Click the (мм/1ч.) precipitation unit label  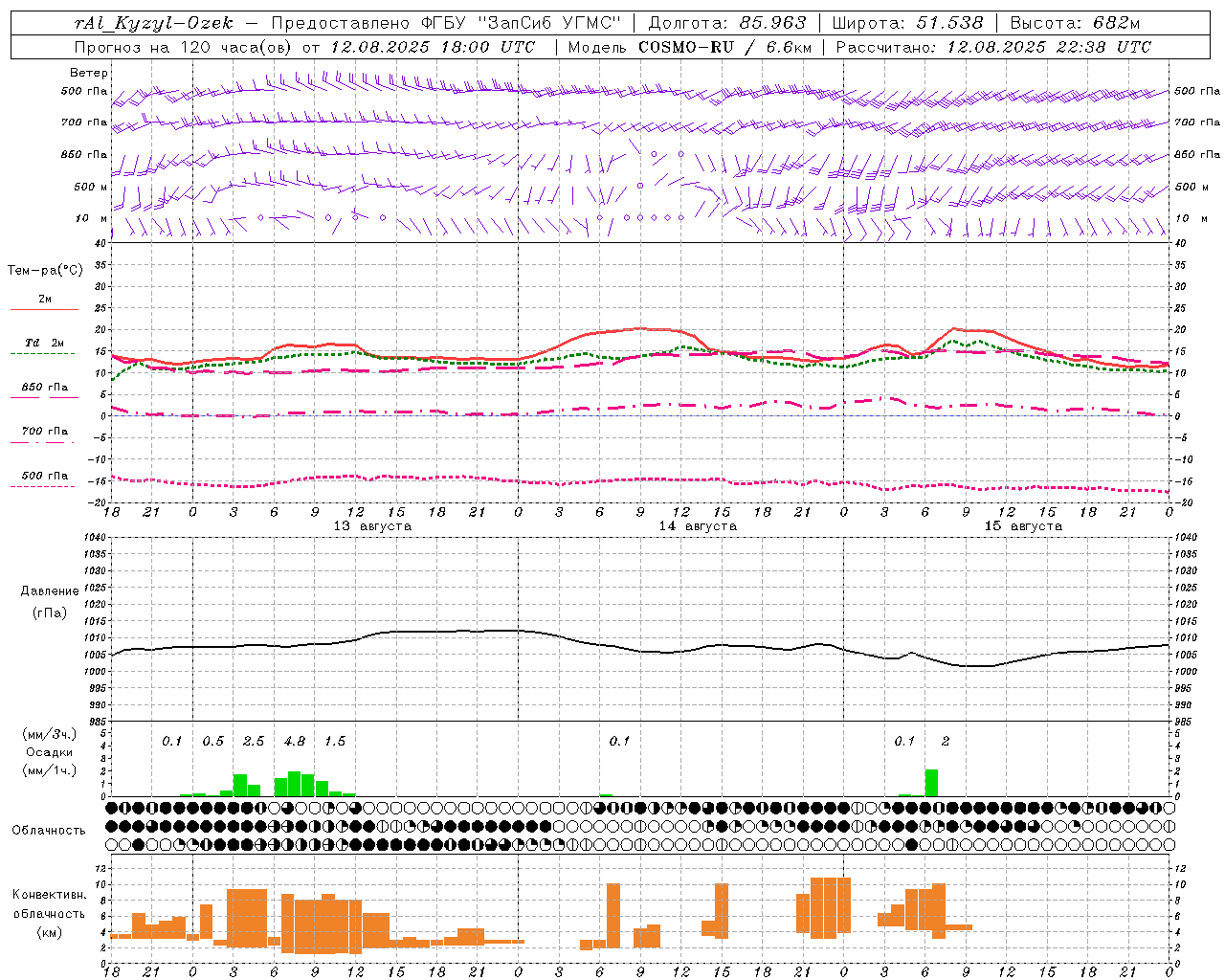[x=50, y=769]
